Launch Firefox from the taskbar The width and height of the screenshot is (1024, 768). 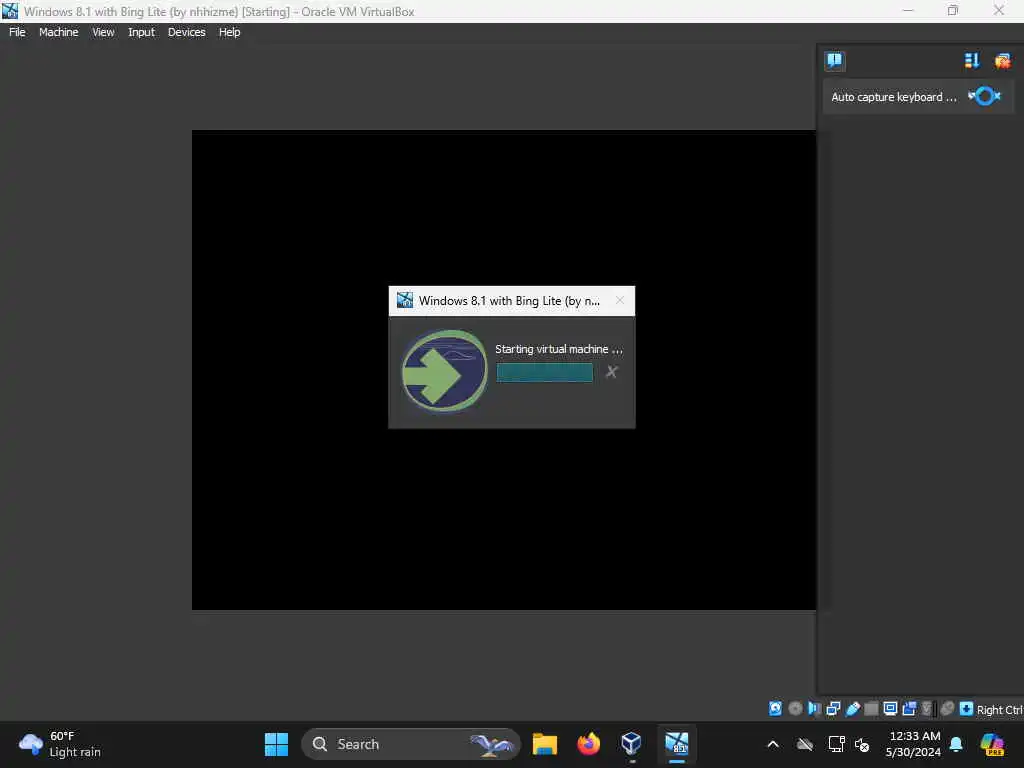[x=588, y=744]
